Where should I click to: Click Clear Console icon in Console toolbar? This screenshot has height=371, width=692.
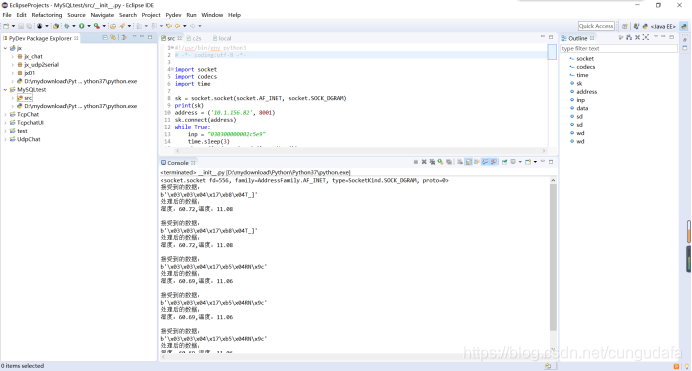coord(459,162)
